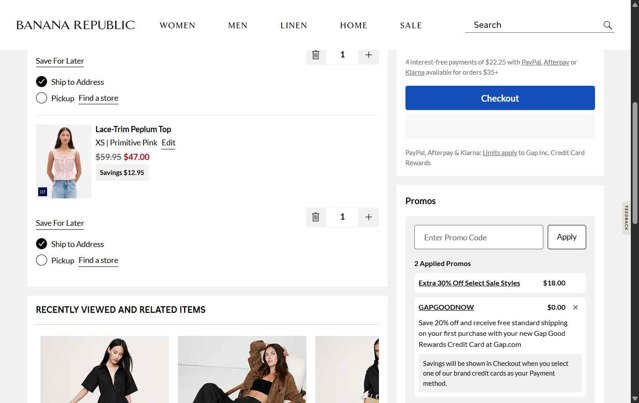This screenshot has width=639, height=403.
Task: Open the Feedback side tab
Action: [626, 218]
